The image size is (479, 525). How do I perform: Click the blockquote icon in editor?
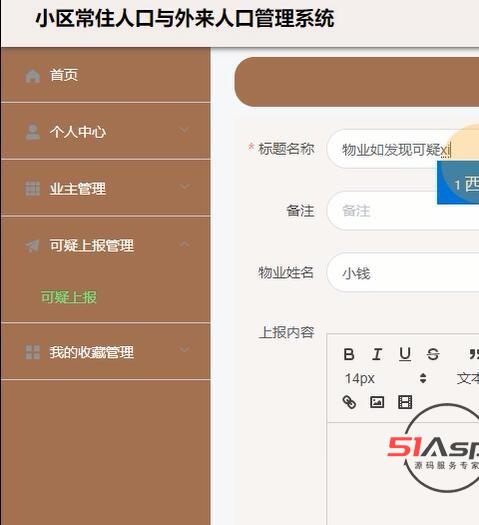474,354
